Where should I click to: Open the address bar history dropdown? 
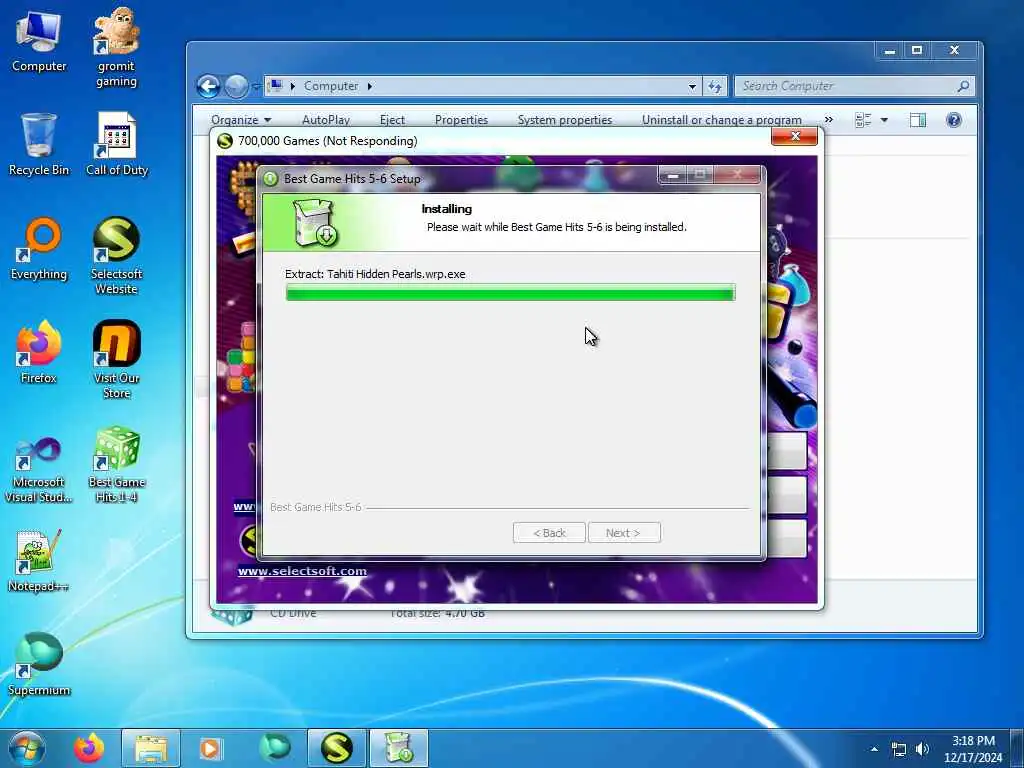[x=692, y=86]
